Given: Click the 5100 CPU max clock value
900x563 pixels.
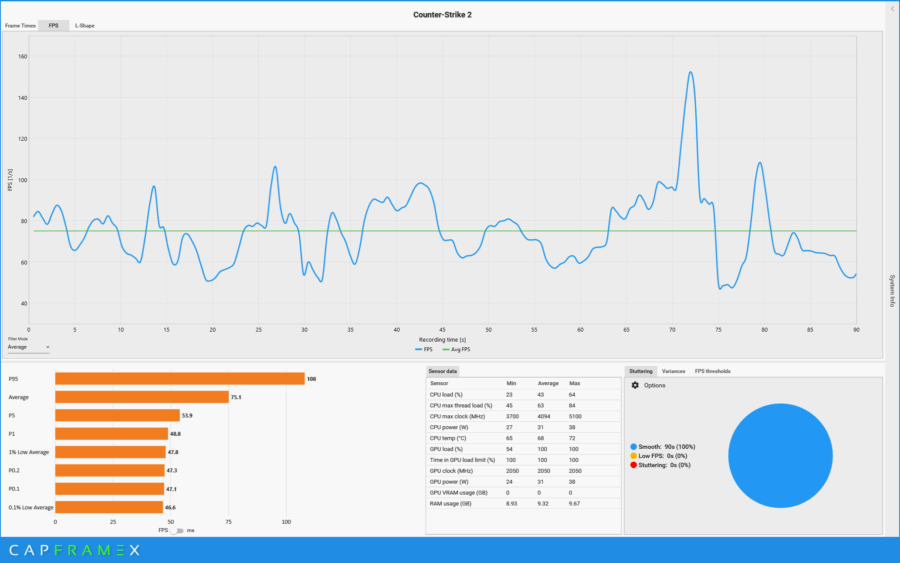Looking at the screenshot, I should click(x=575, y=416).
